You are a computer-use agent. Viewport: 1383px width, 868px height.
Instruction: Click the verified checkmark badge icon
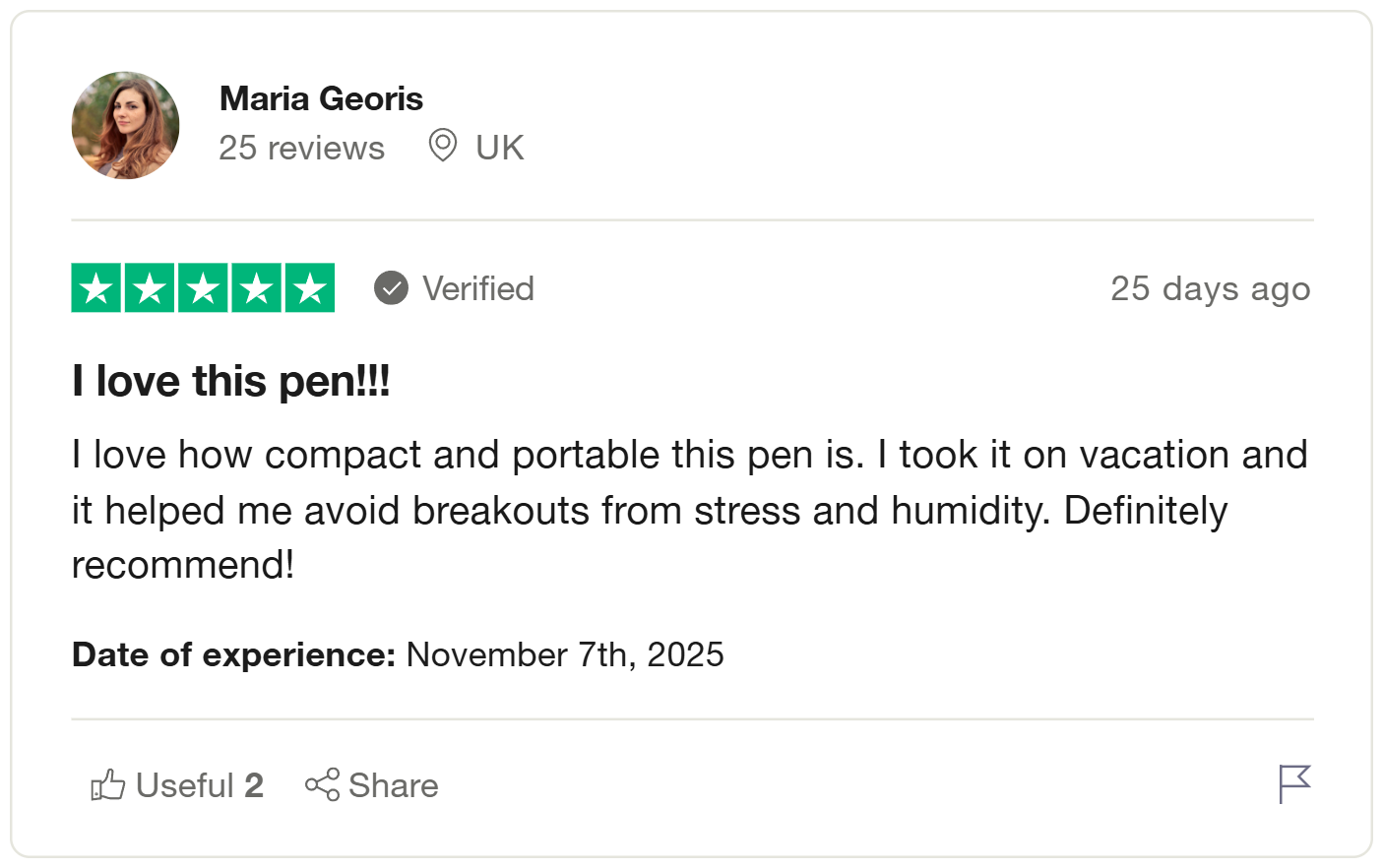[391, 288]
